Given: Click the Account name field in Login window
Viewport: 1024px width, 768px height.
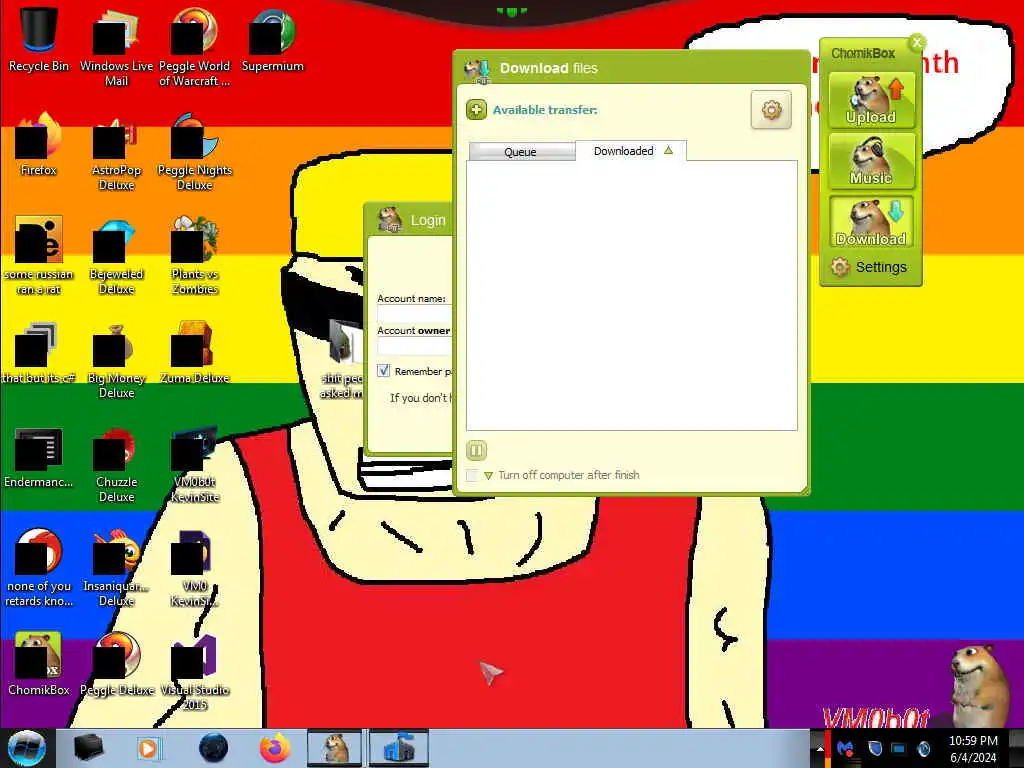Looking at the screenshot, I should click(415, 315).
